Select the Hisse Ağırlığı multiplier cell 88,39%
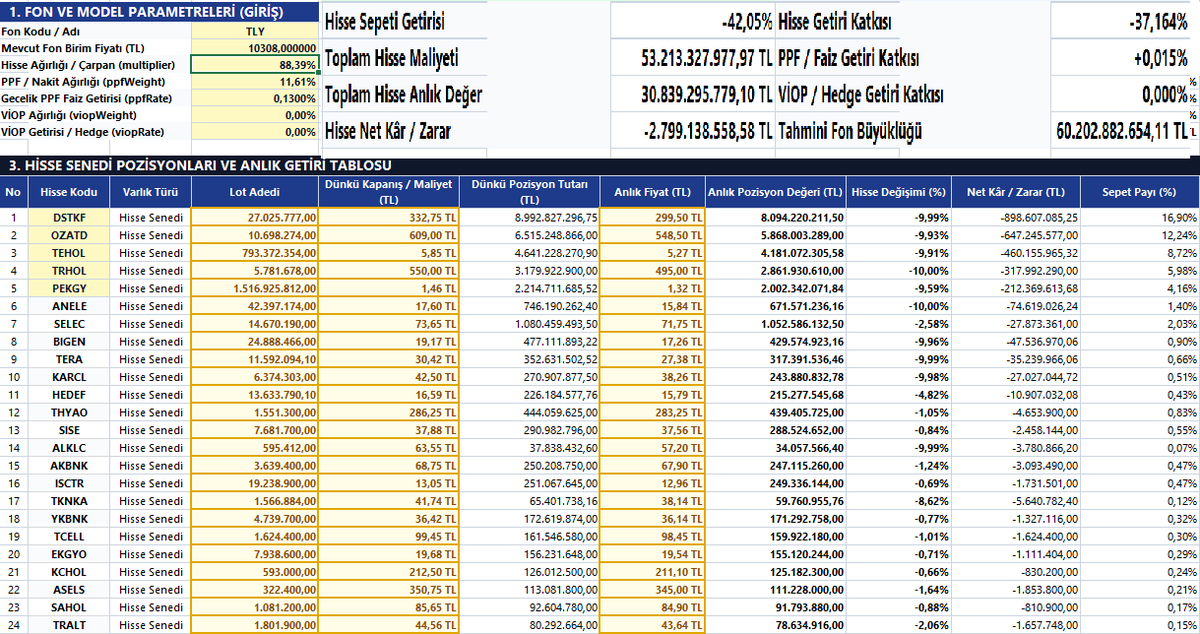The height and width of the screenshot is (634, 1200). pos(254,64)
